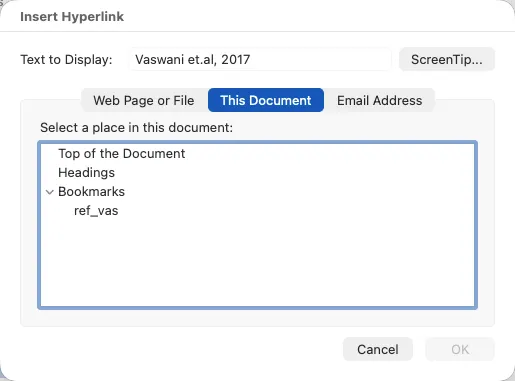Image resolution: width=515 pixels, height=381 pixels.
Task: Open the Email Address tab
Action: coord(380,100)
